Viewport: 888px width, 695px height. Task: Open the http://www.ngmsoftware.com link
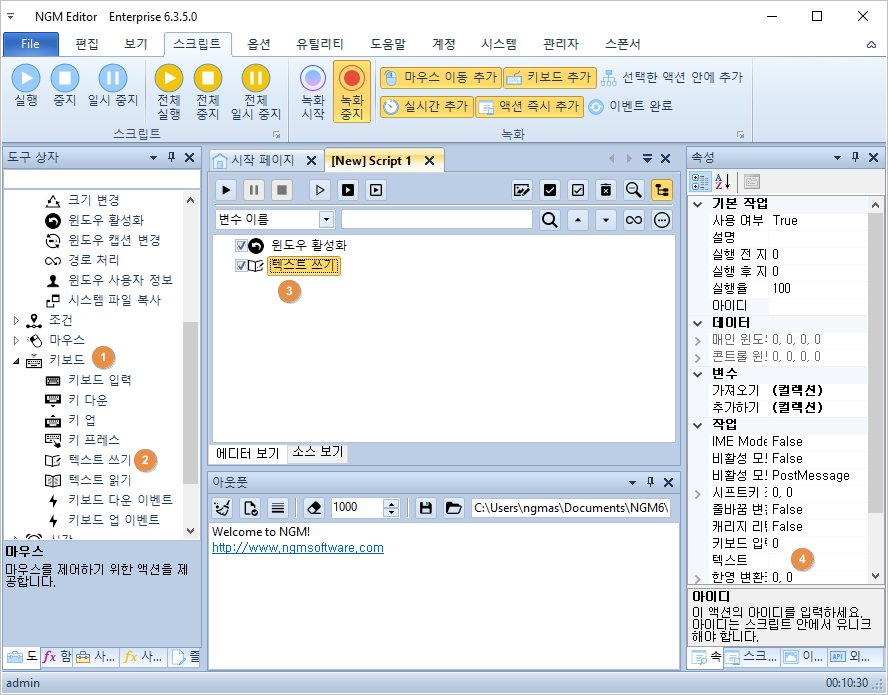[298, 548]
